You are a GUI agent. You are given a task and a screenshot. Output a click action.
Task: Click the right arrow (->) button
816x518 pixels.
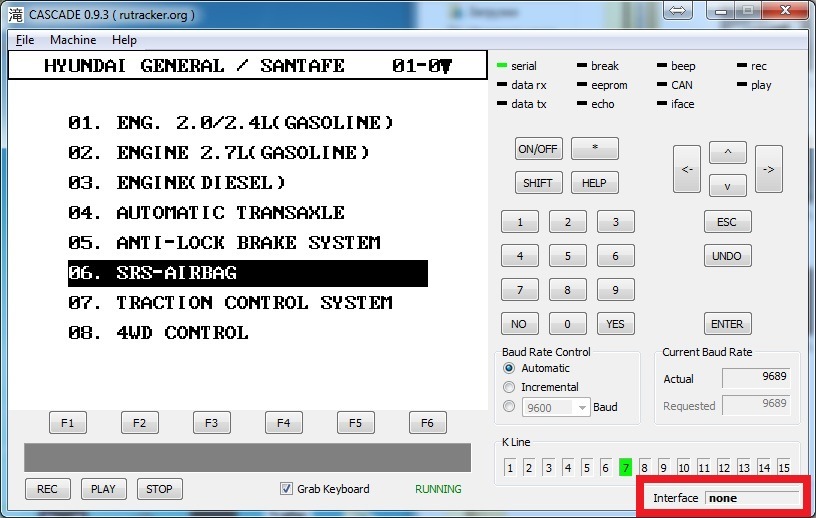pos(769,169)
